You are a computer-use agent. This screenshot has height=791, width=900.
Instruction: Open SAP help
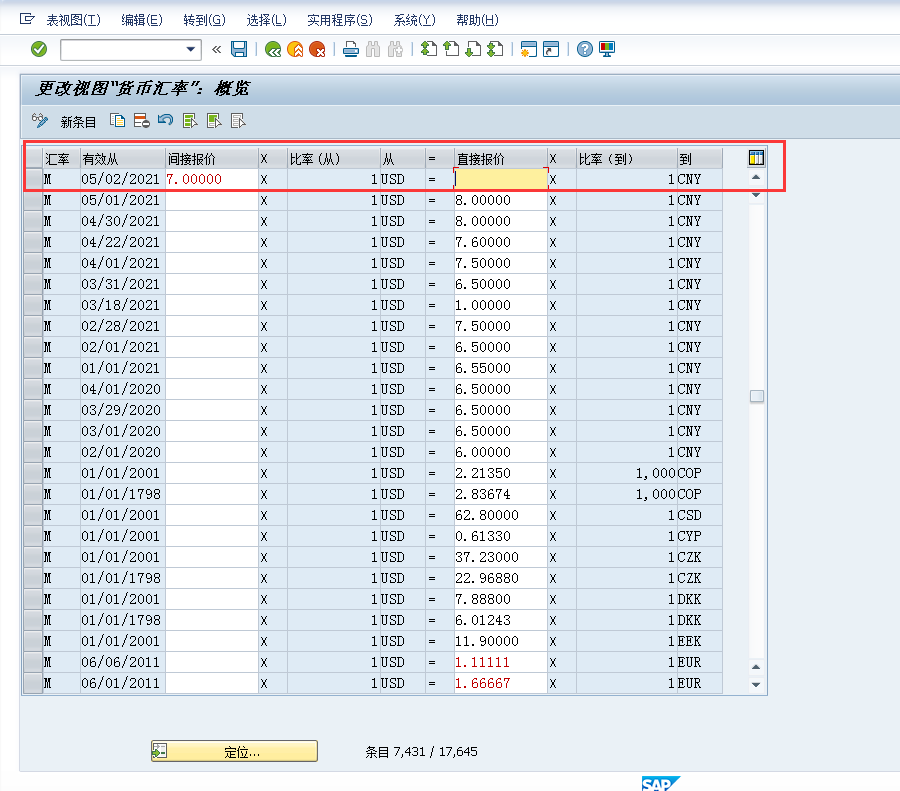[583, 48]
